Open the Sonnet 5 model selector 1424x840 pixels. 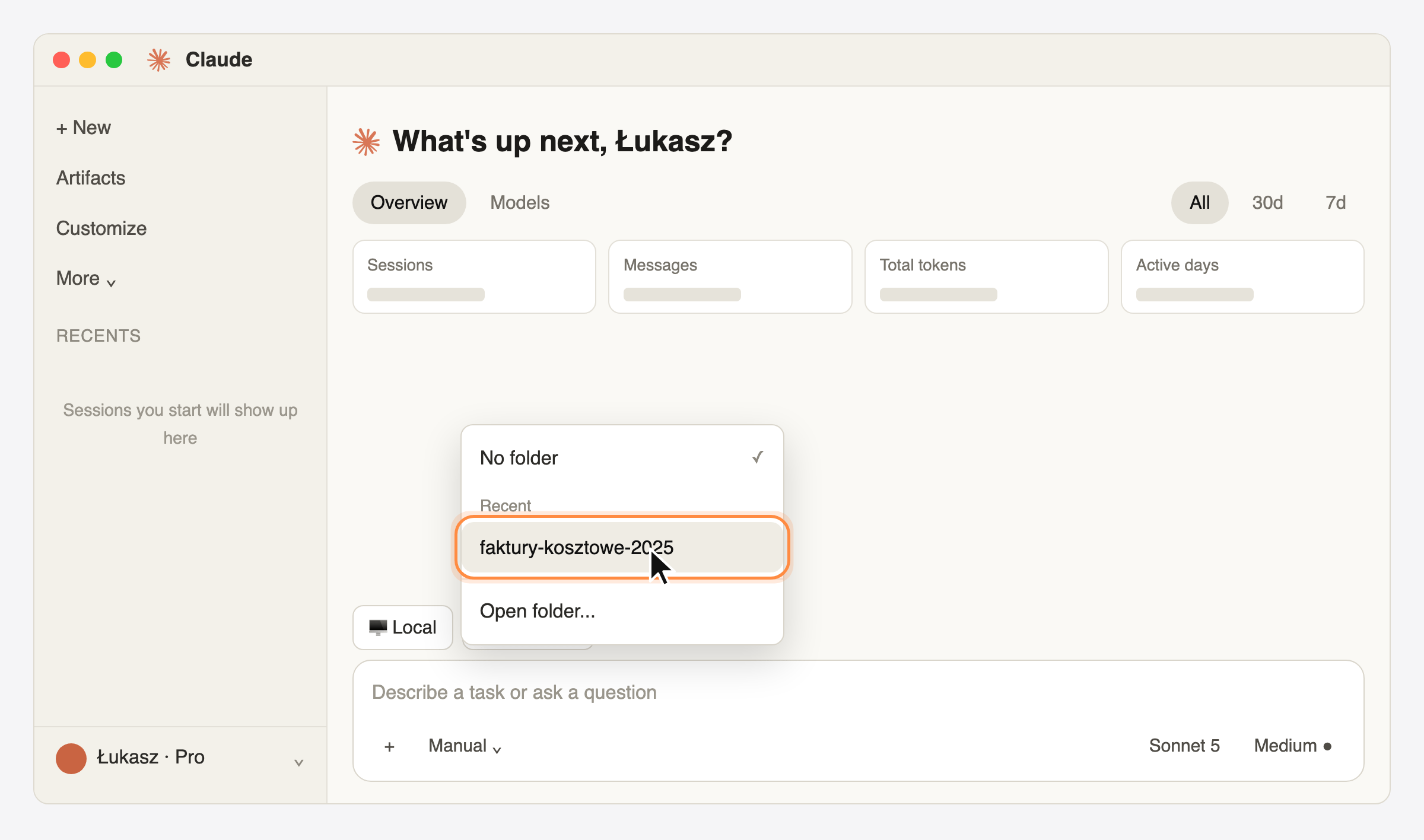pyautogui.click(x=1184, y=746)
